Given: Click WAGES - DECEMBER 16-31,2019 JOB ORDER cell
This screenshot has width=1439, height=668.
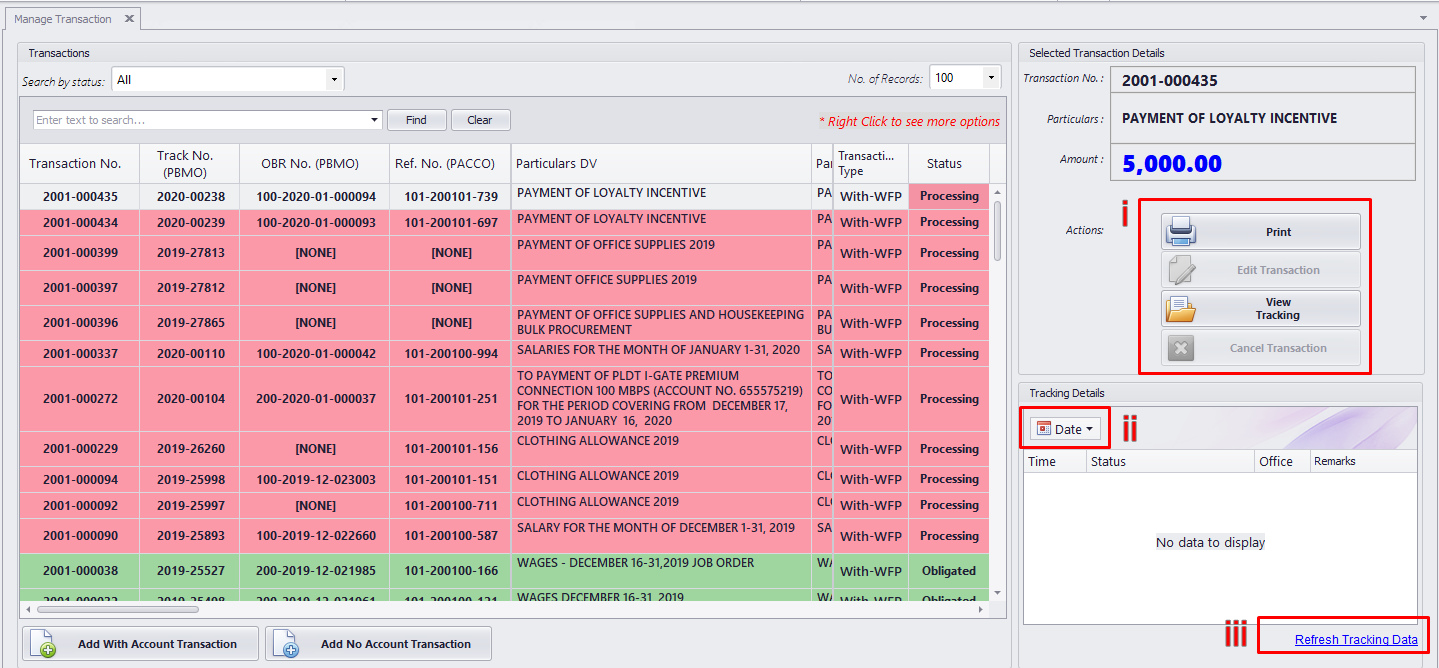Looking at the screenshot, I should (x=661, y=571).
